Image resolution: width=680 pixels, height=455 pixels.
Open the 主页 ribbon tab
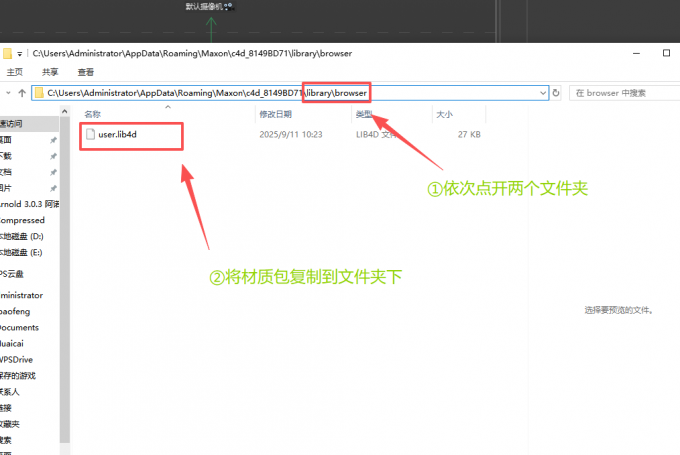click(x=15, y=72)
